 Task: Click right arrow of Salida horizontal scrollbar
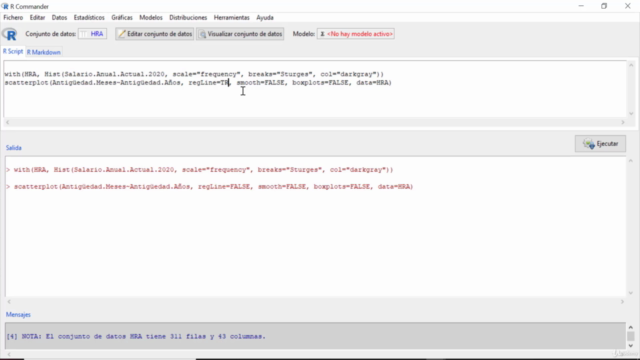tap(622, 302)
